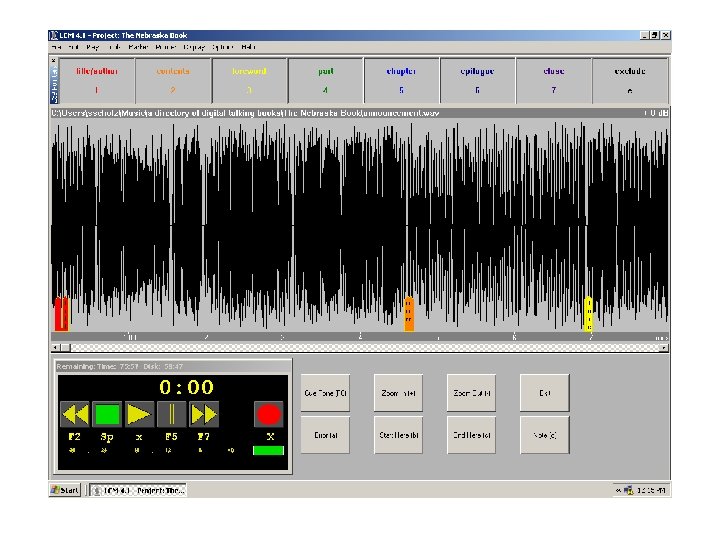
Task: Open the Edit menu
Action: (73, 47)
